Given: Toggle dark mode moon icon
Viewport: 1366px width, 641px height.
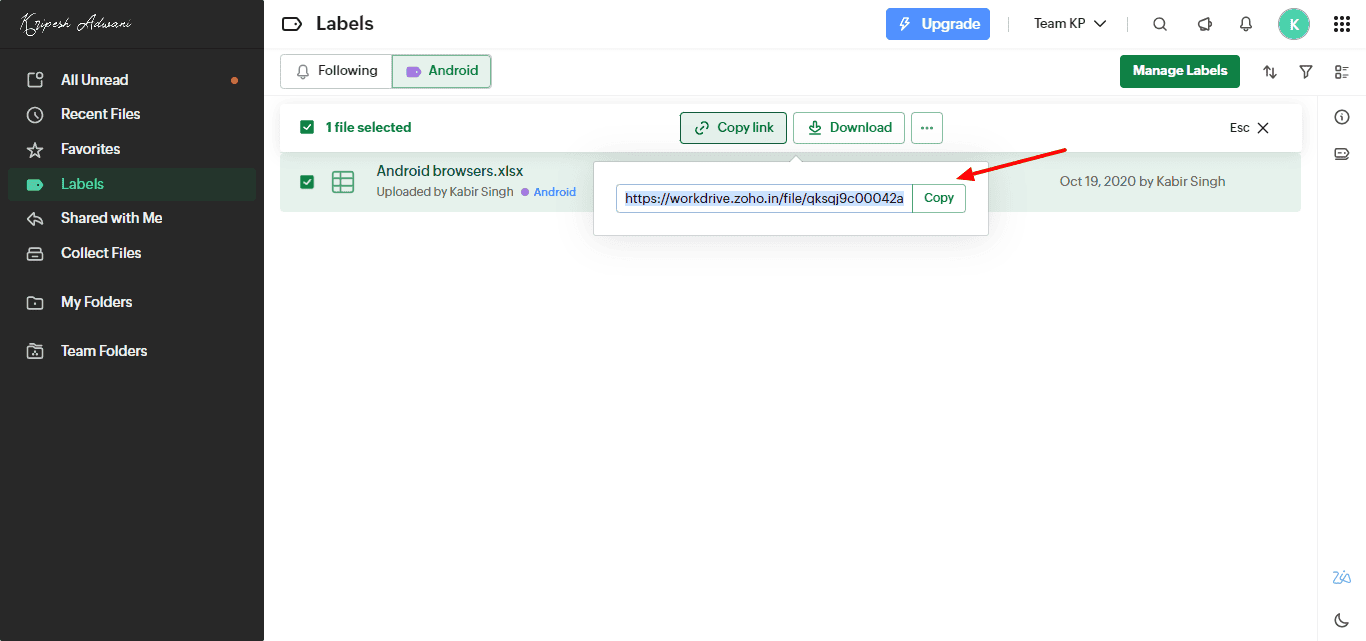Looking at the screenshot, I should [x=1342, y=620].
